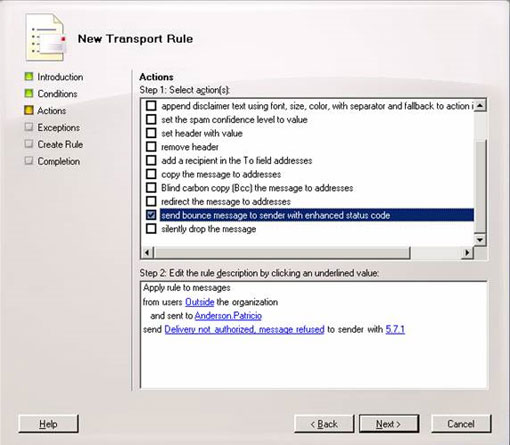
Task: Click the green Conditions step indicator
Action: pos(29,93)
